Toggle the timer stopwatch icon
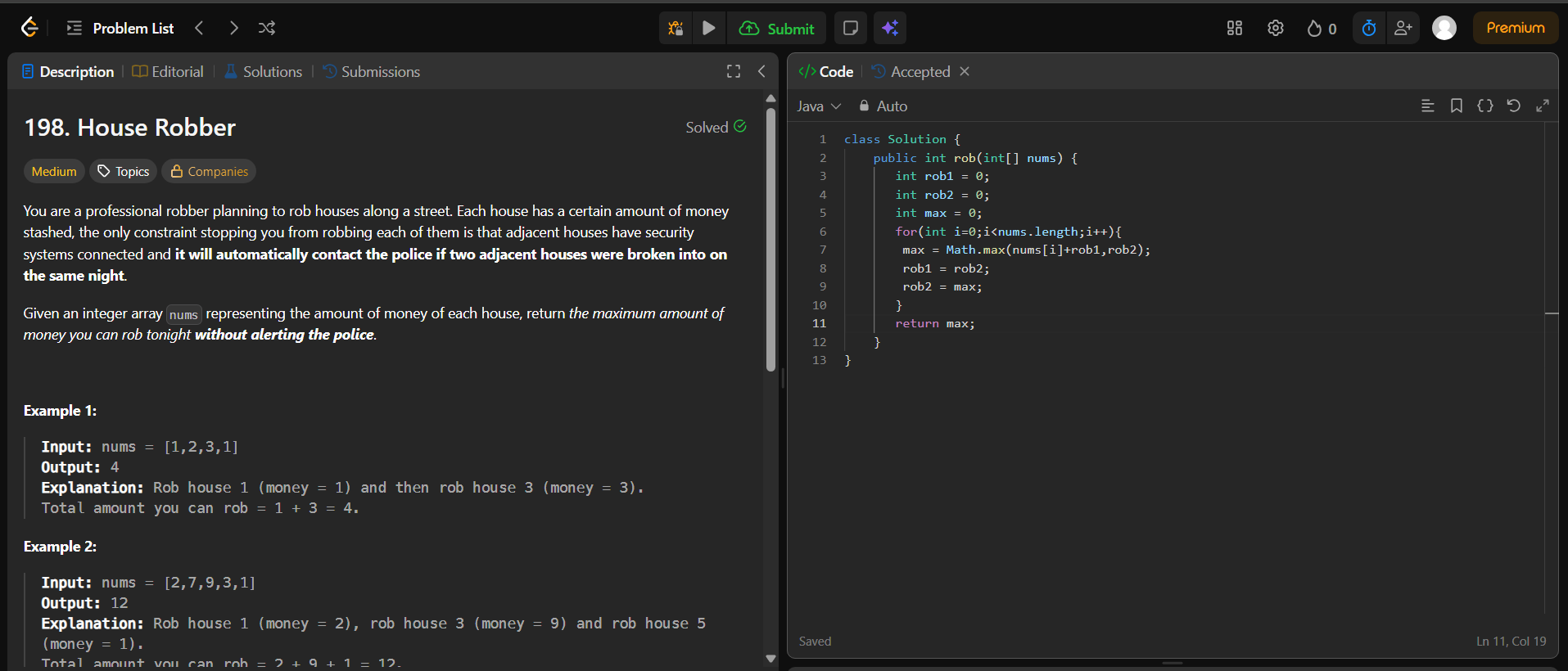The image size is (1568, 671). (1369, 29)
